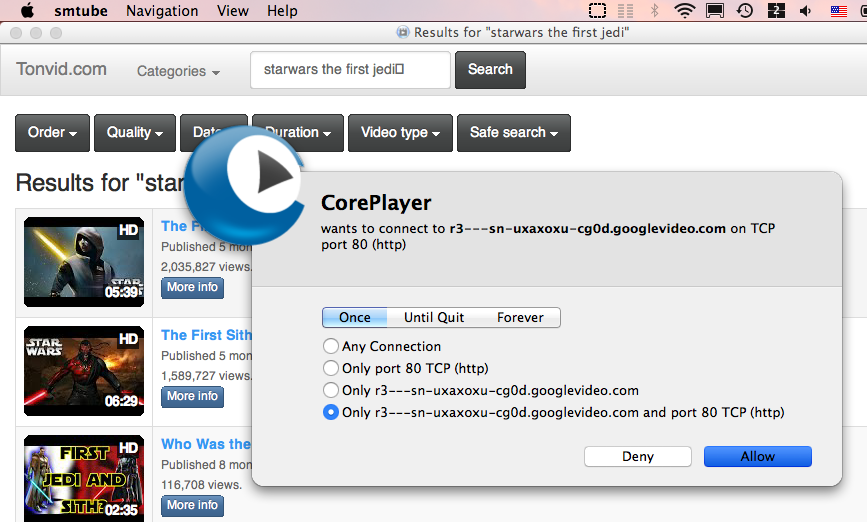Screen dimensions: 867x522
Task: Click the Search button
Action: tap(490, 70)
